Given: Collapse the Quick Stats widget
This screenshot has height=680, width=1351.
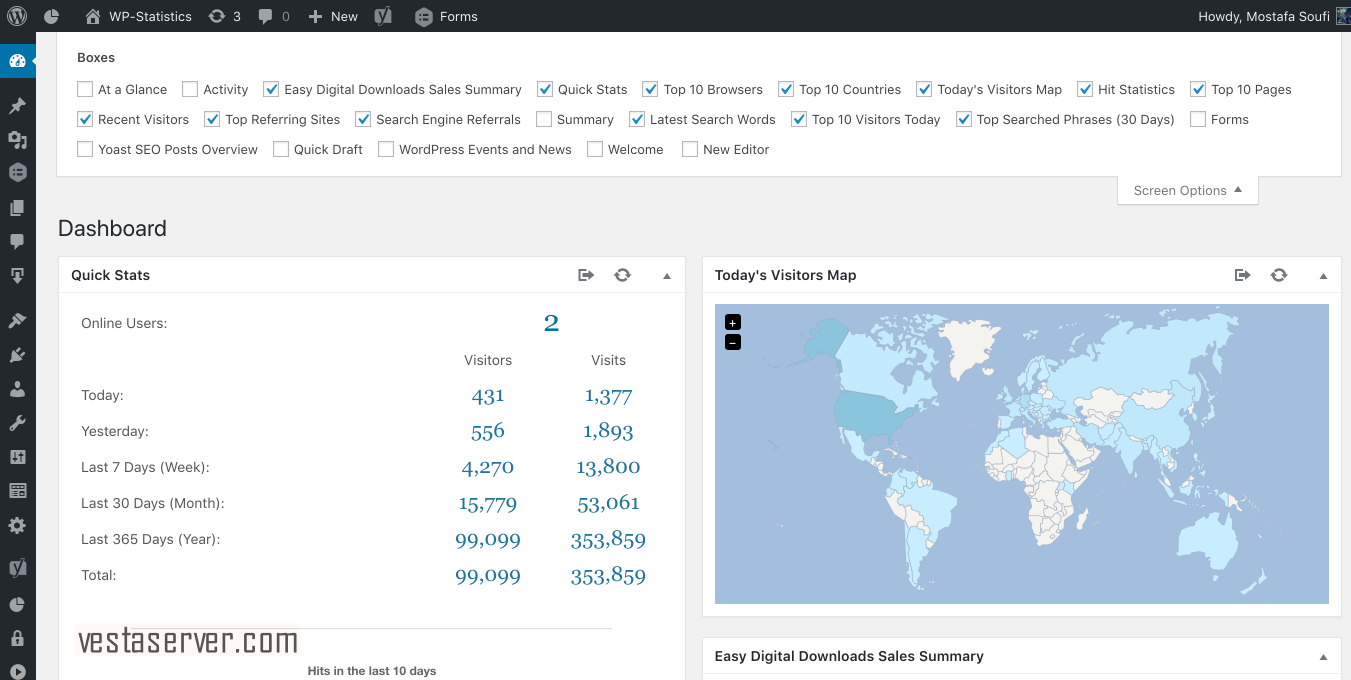Looking at the screenshot, I should 667,275.
